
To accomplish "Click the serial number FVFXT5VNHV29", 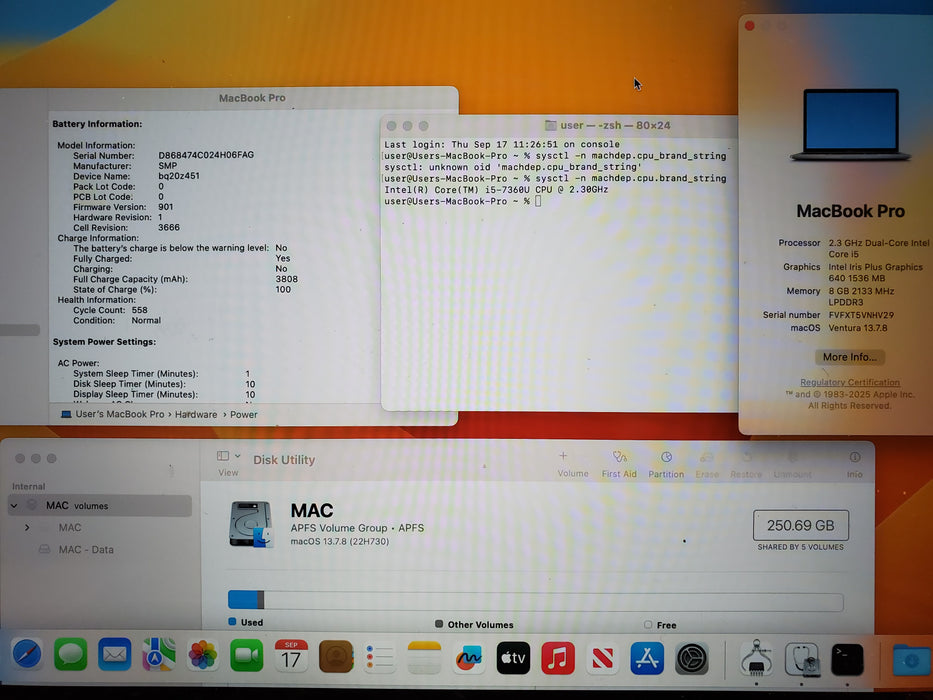I will point(861,315).
